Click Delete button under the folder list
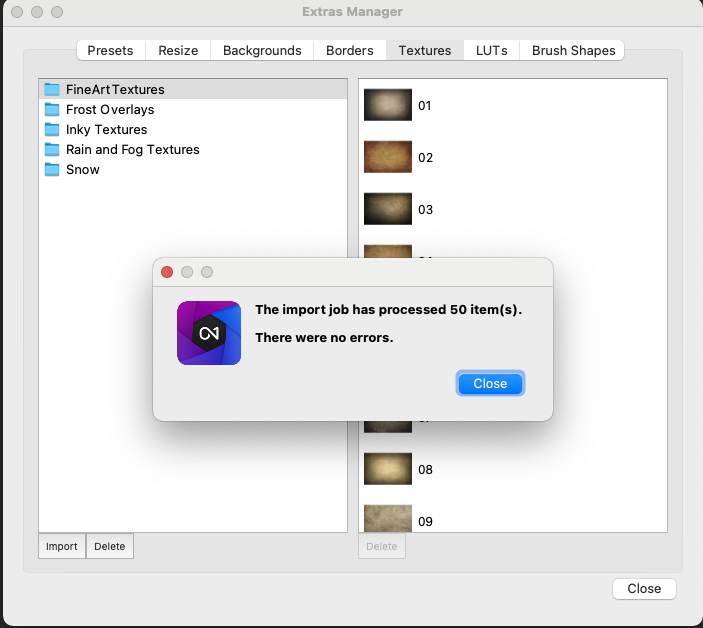This screenshot has height=628, width=703. 110,546
